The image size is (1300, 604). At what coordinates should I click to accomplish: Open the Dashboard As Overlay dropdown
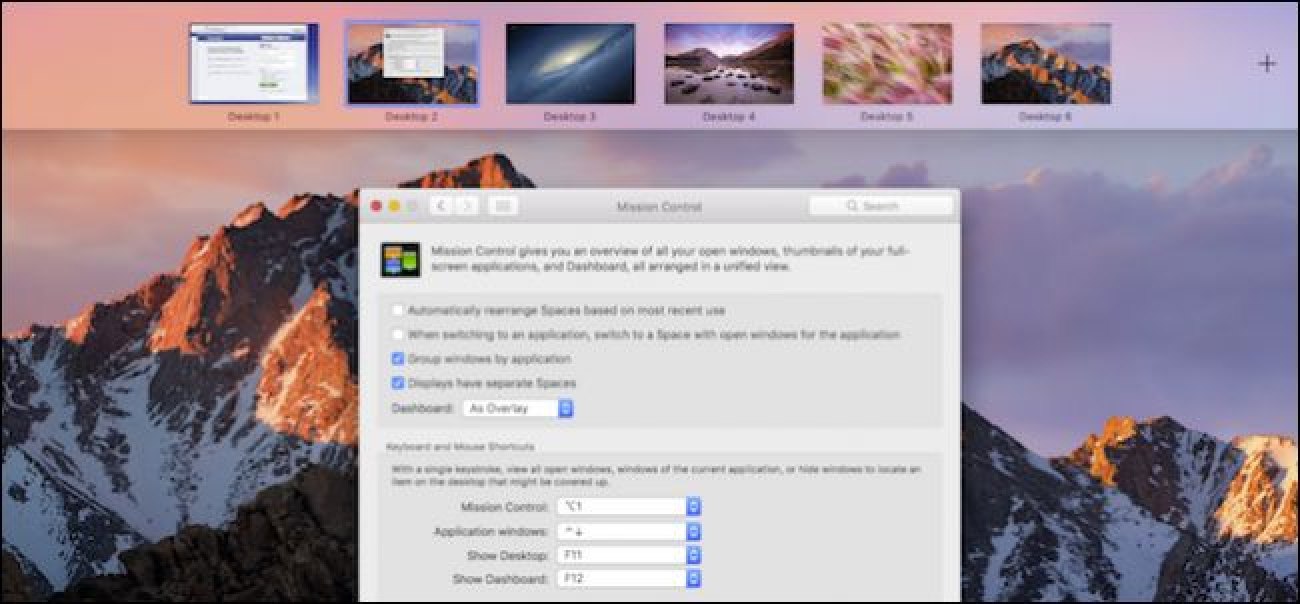[518, 408]
